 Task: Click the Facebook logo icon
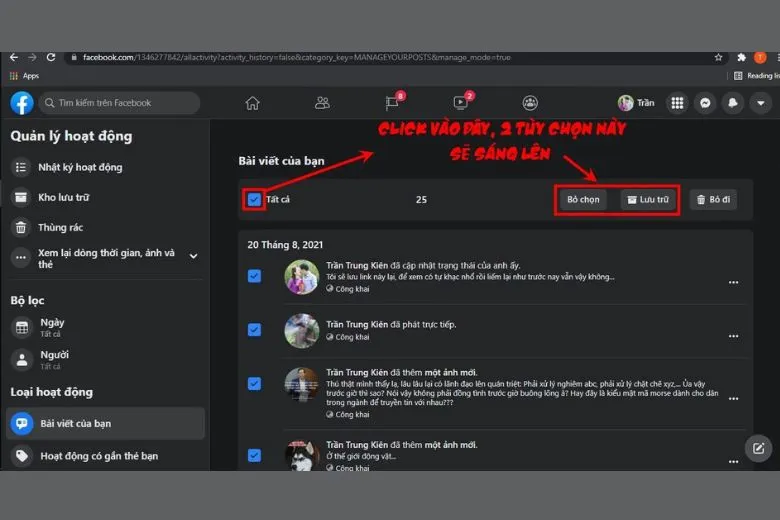point(22,103)
